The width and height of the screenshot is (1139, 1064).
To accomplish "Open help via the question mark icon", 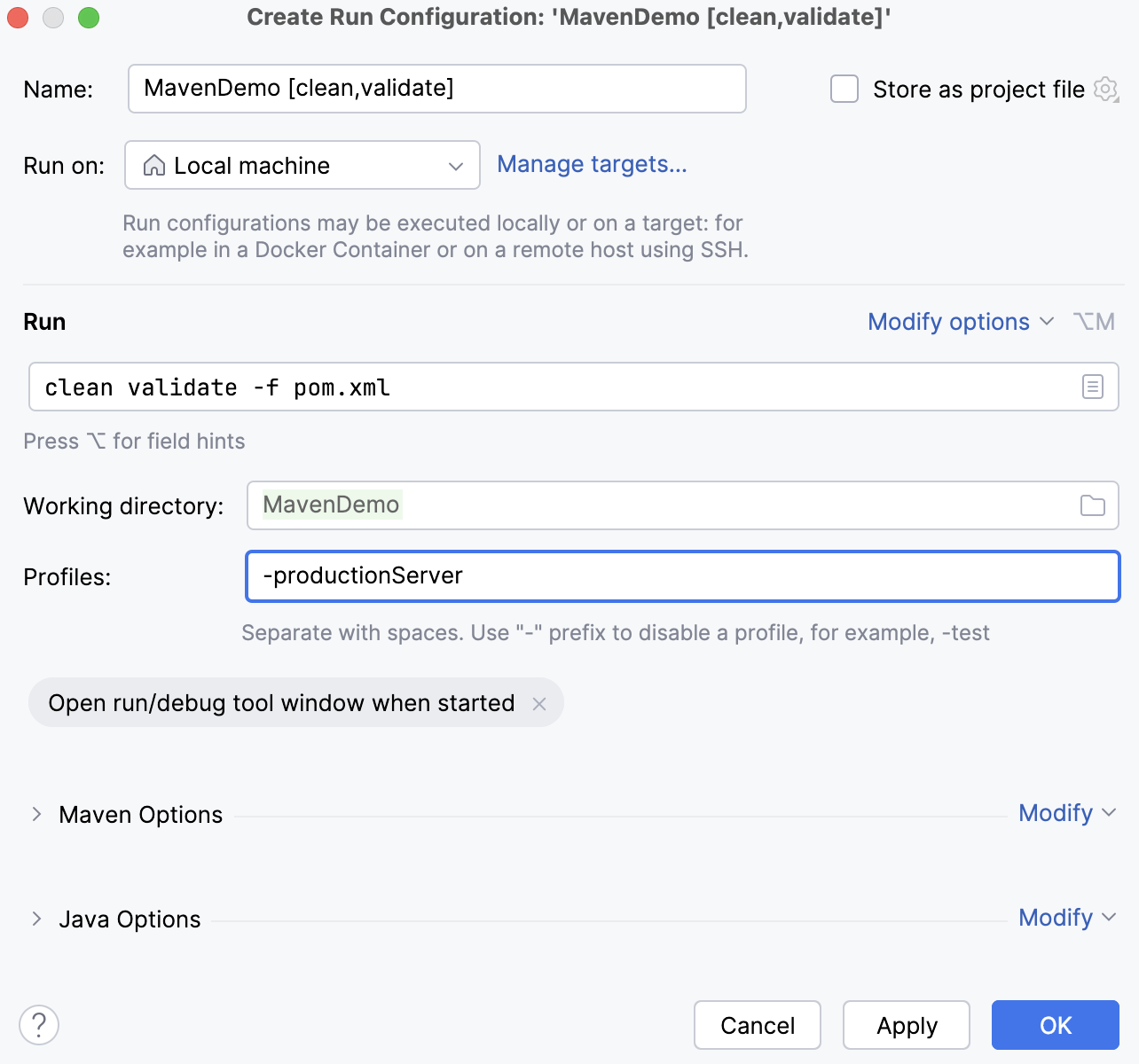I will pos(38,1024).
